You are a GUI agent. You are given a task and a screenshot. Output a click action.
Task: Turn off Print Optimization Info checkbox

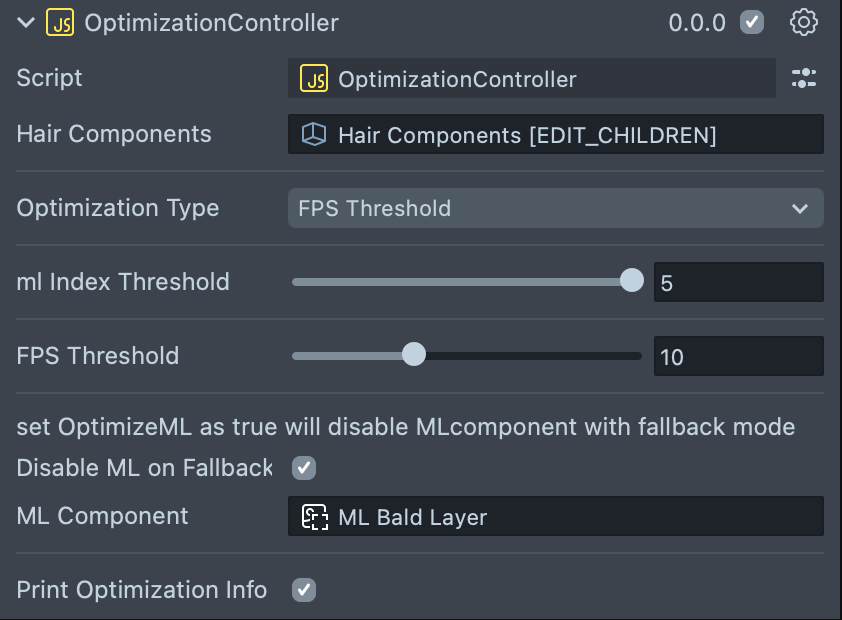click(x=303, y=590)
